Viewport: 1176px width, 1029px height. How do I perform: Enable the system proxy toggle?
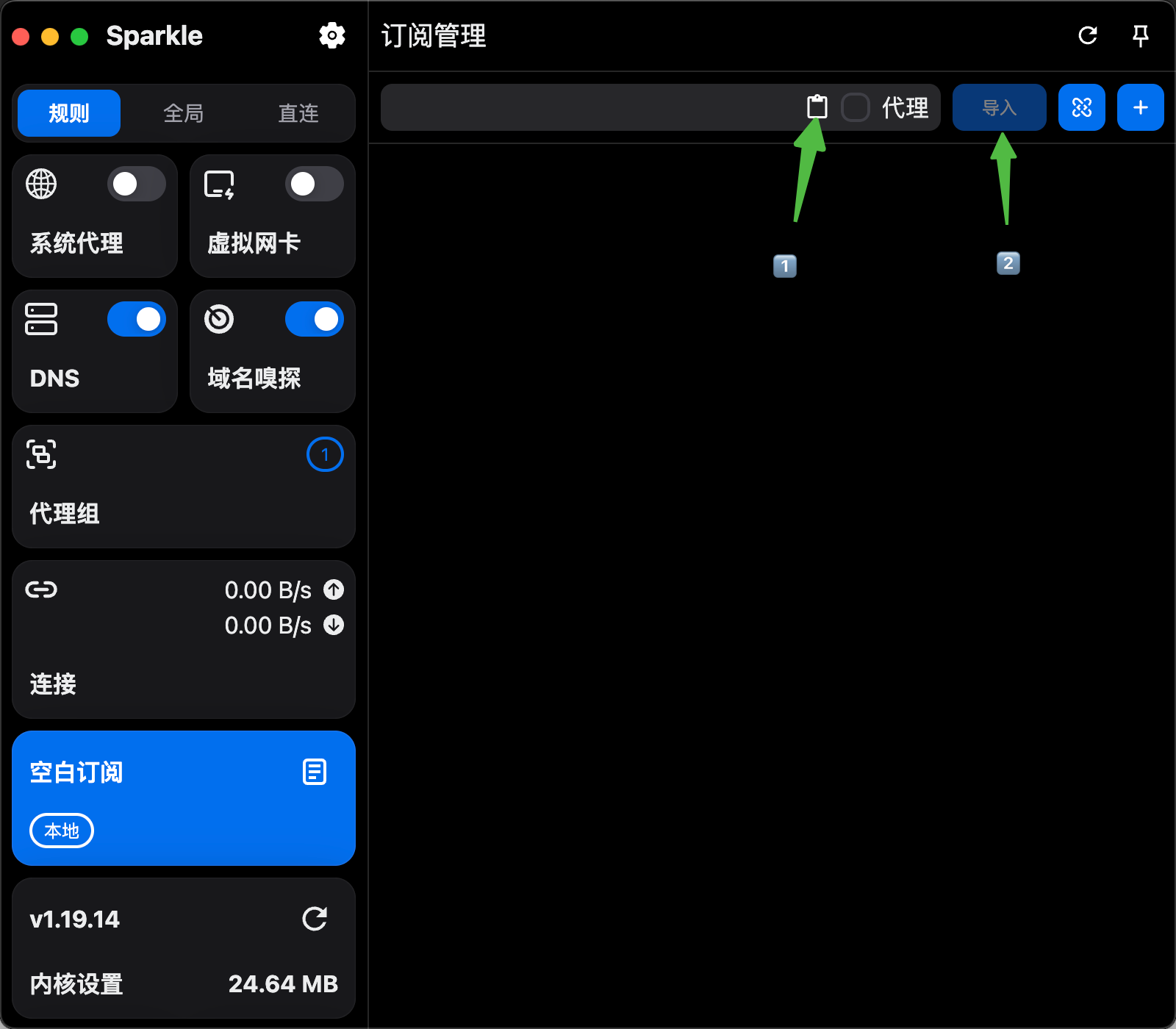[x=136, y=184]
